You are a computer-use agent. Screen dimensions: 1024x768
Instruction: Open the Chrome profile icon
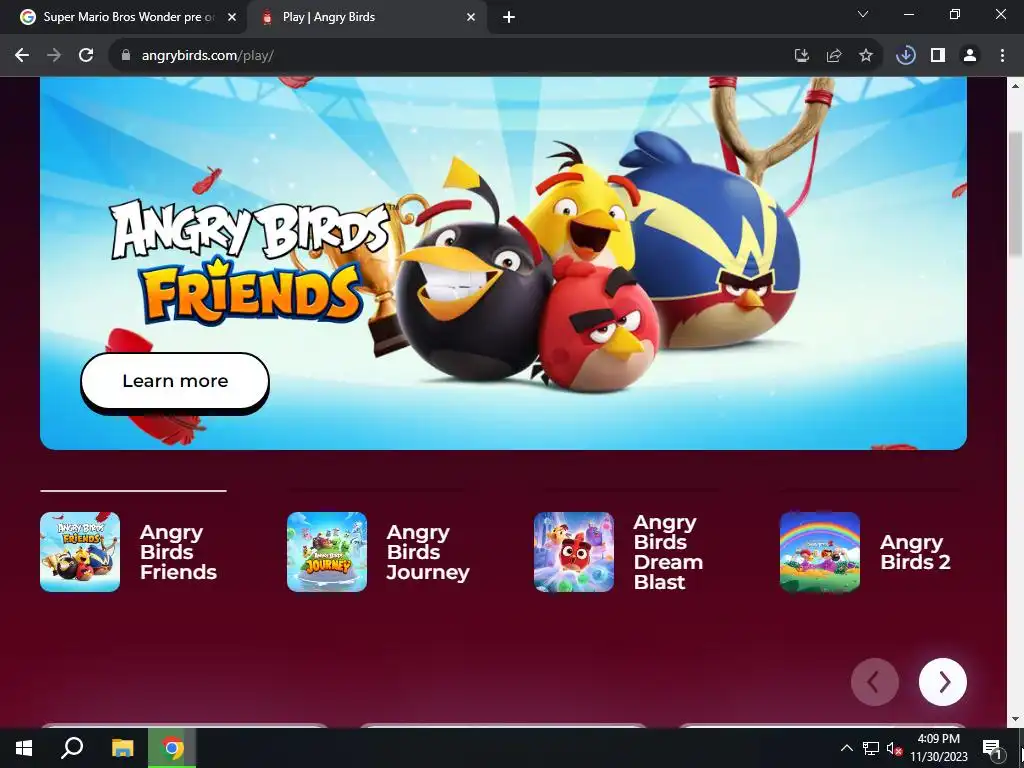click(970, 56)
